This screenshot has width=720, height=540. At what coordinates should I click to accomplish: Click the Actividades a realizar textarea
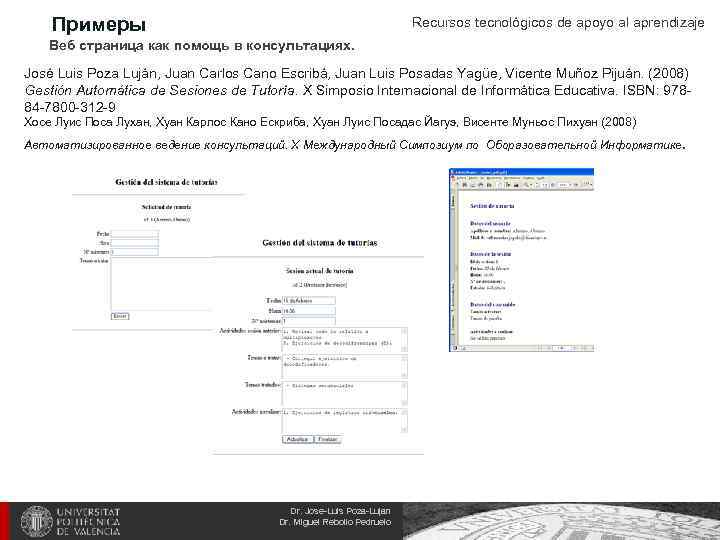click(x=344, y=421)
